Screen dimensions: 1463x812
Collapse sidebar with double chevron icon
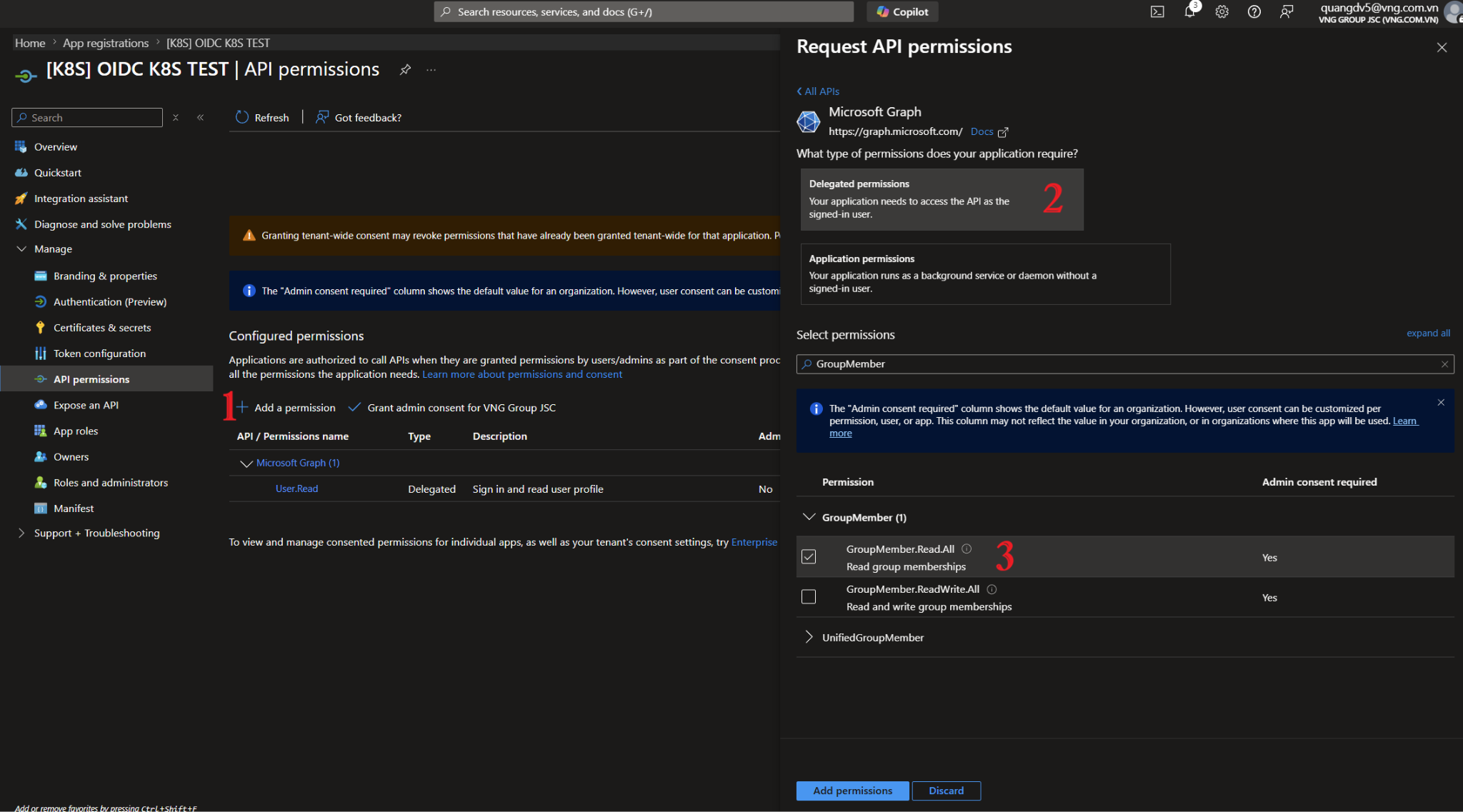[x=201, y=117]
